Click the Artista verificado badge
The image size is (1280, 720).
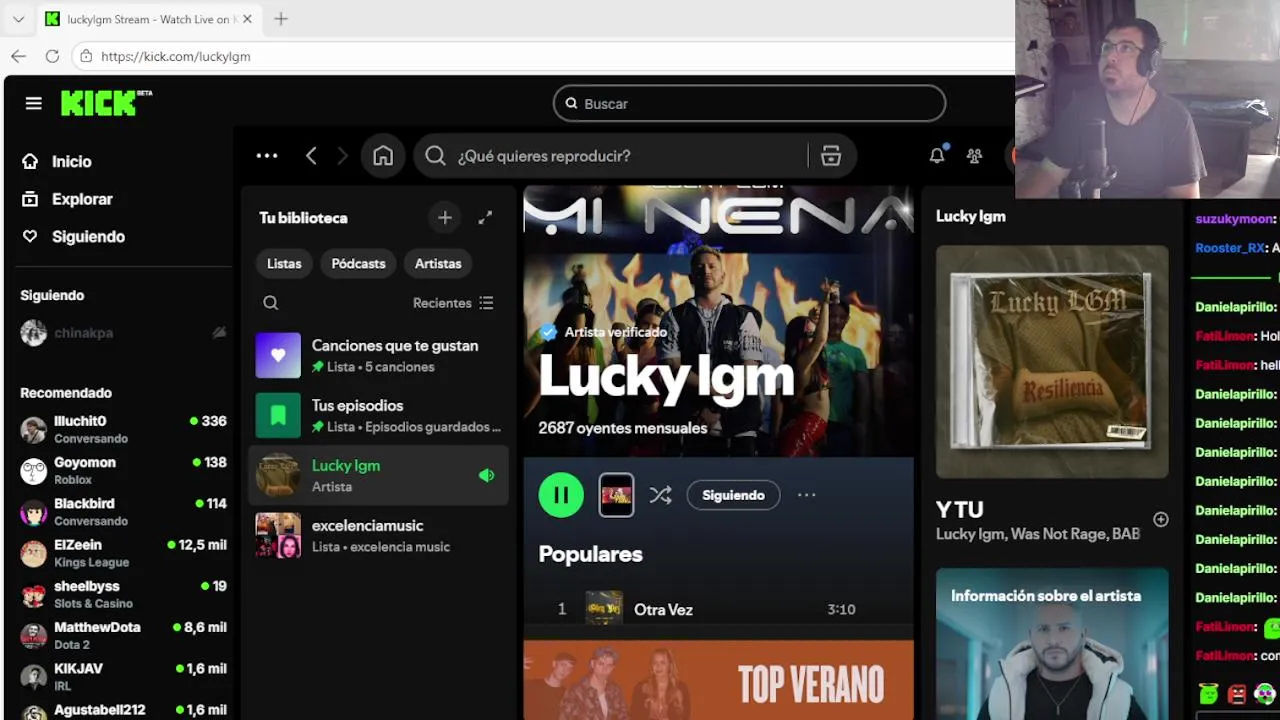604,332
